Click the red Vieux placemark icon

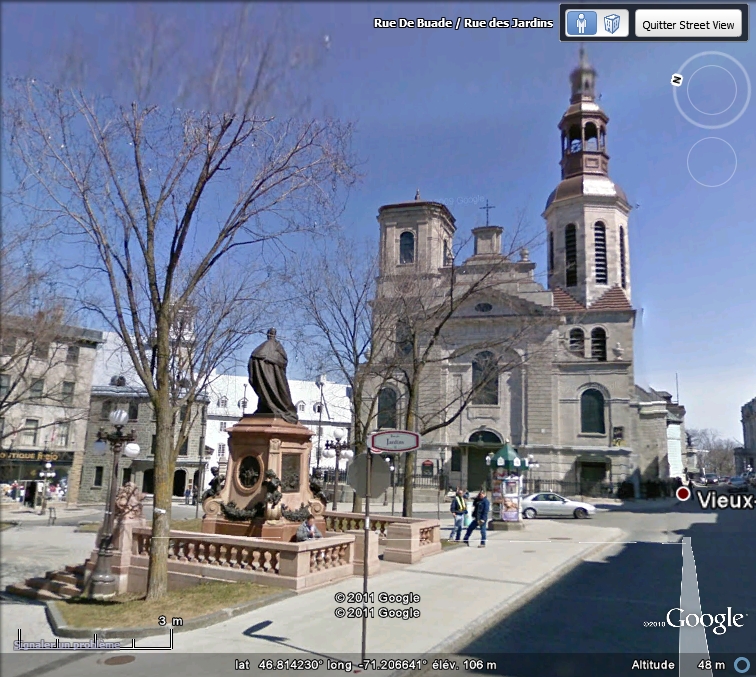682,493
